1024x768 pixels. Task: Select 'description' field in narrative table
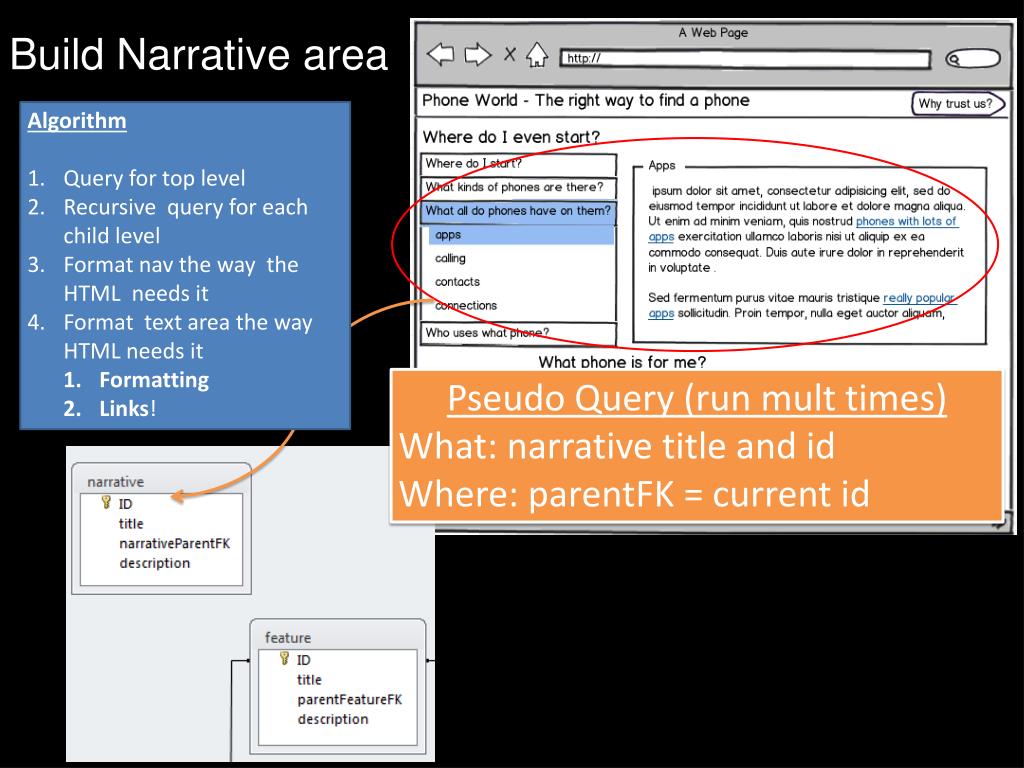[154, 563]
